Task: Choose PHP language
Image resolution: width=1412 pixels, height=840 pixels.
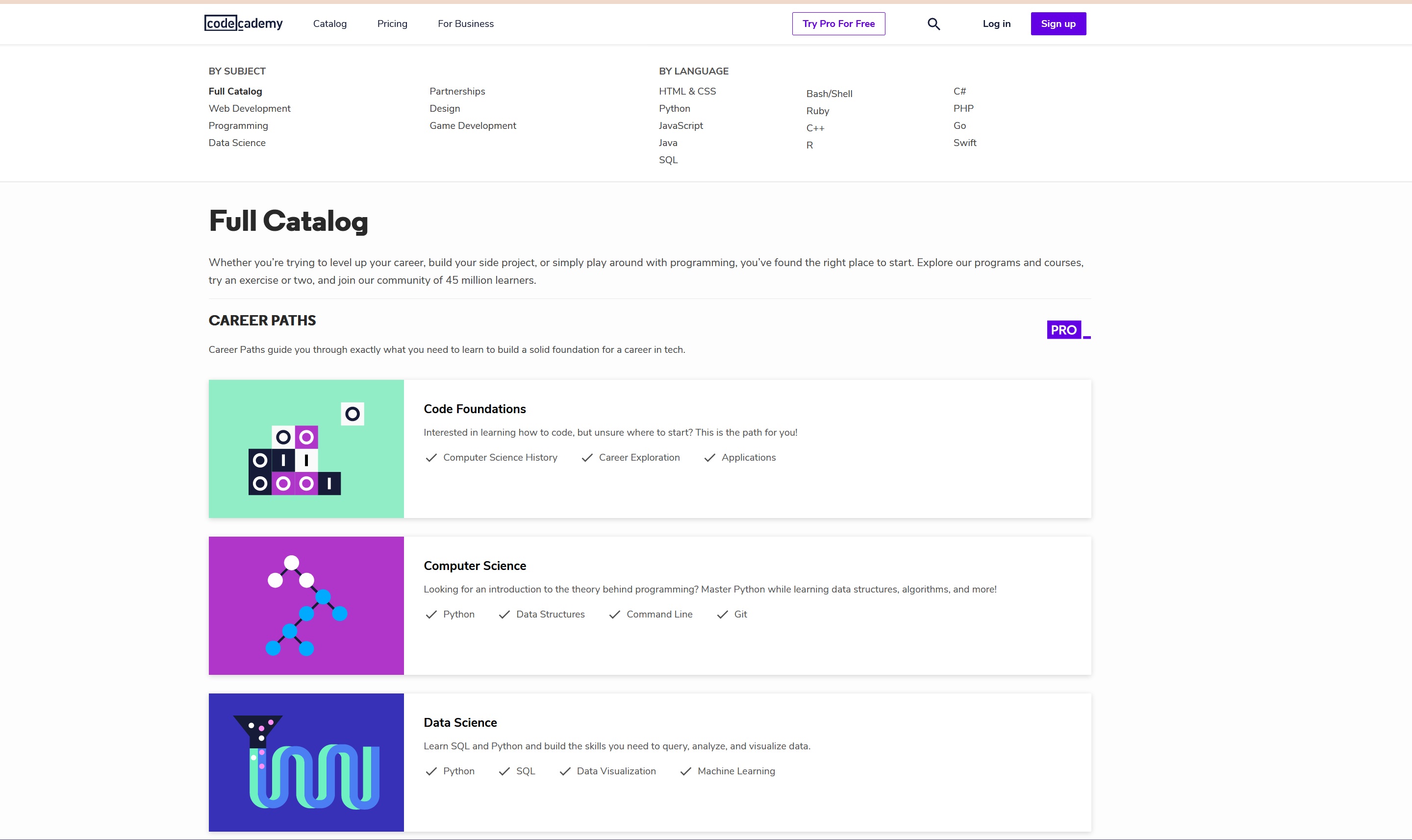Action: 963,108
